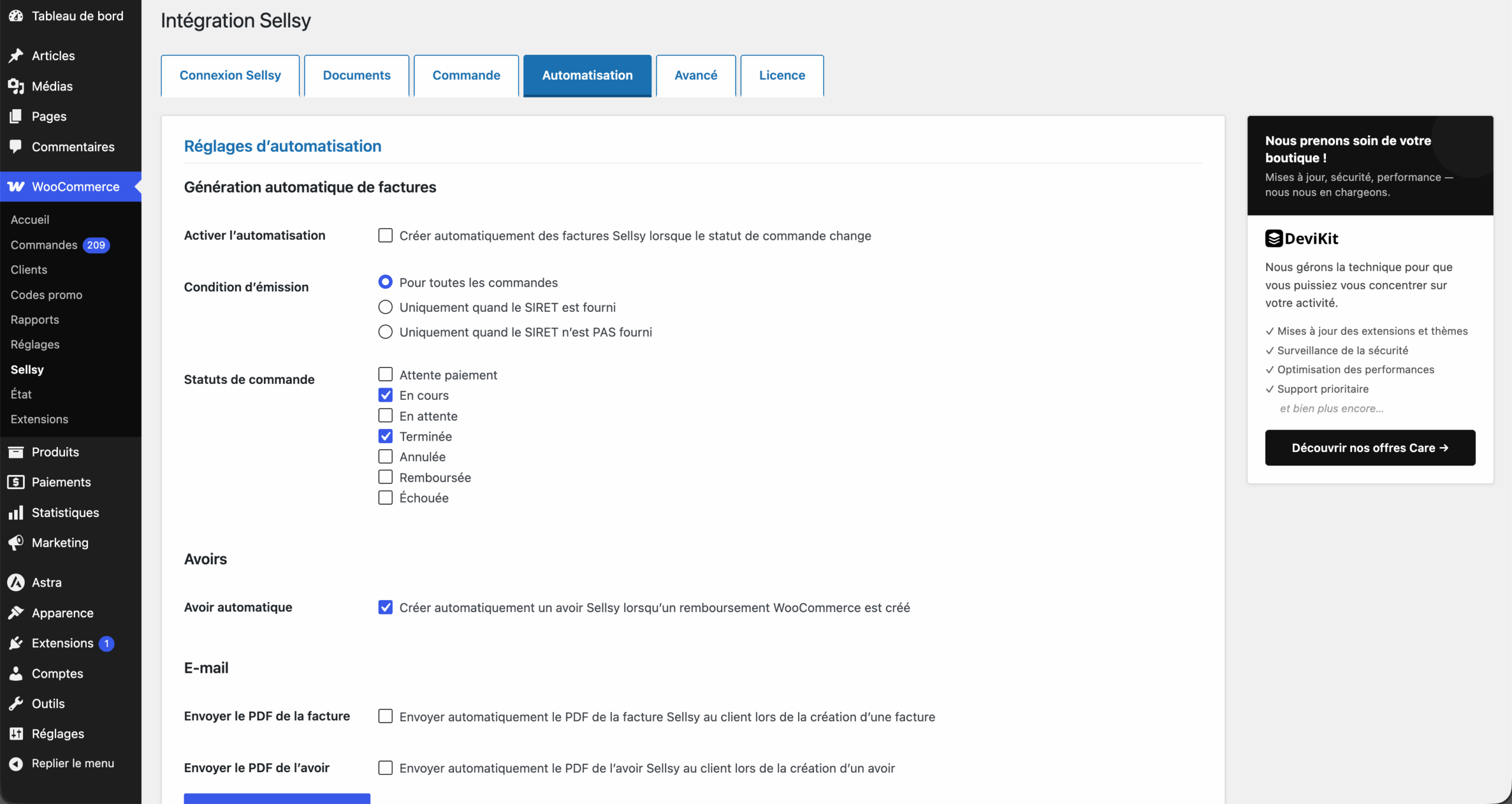
Task: Switch to the Documents tab
Action: coord(357,76)
